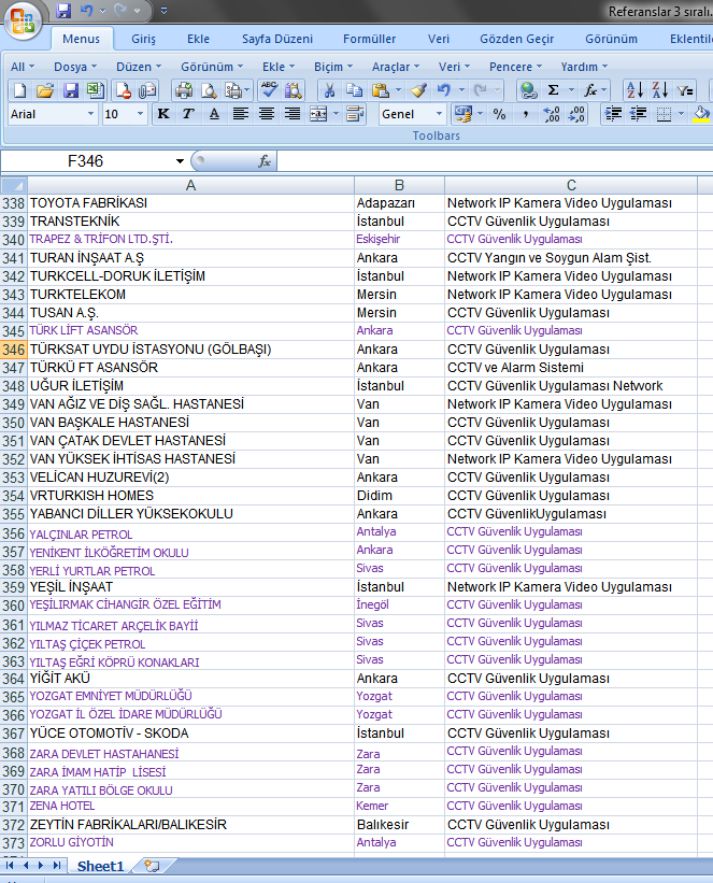The image size is (713, 883).
Task: Center align text icon
Action: (x=266, y=114)
